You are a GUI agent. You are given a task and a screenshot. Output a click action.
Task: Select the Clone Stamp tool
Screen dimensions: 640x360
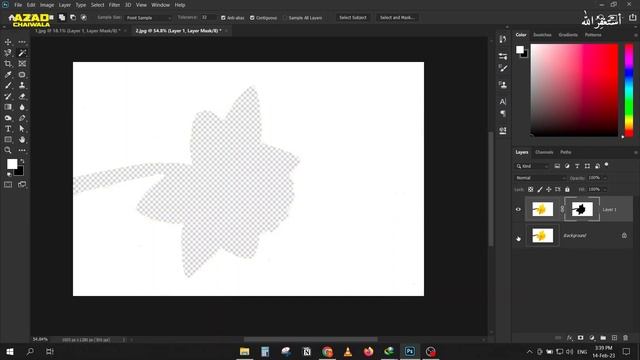(x=22, y=85)
